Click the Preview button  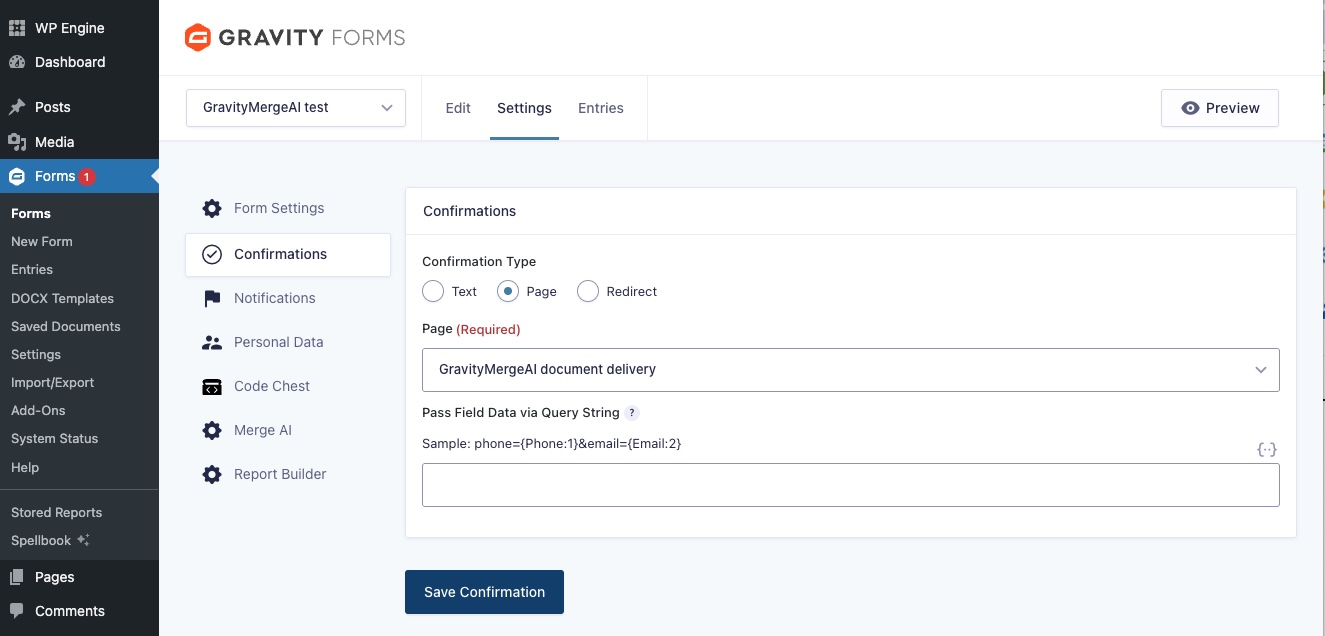tap(1219, 108)
